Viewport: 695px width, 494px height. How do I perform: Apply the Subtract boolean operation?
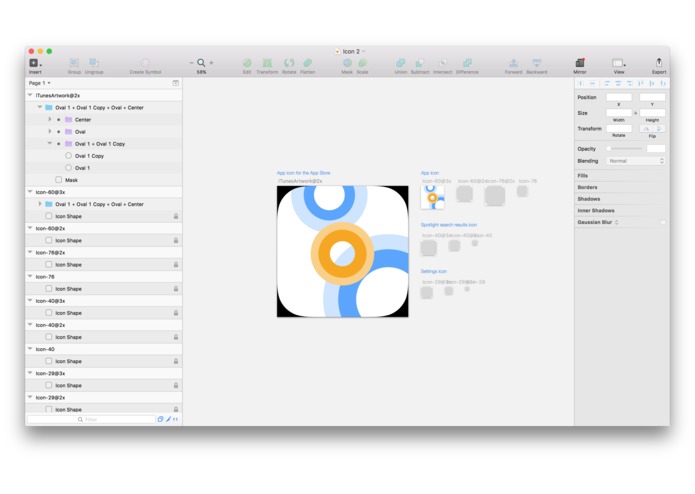[420, 63]
